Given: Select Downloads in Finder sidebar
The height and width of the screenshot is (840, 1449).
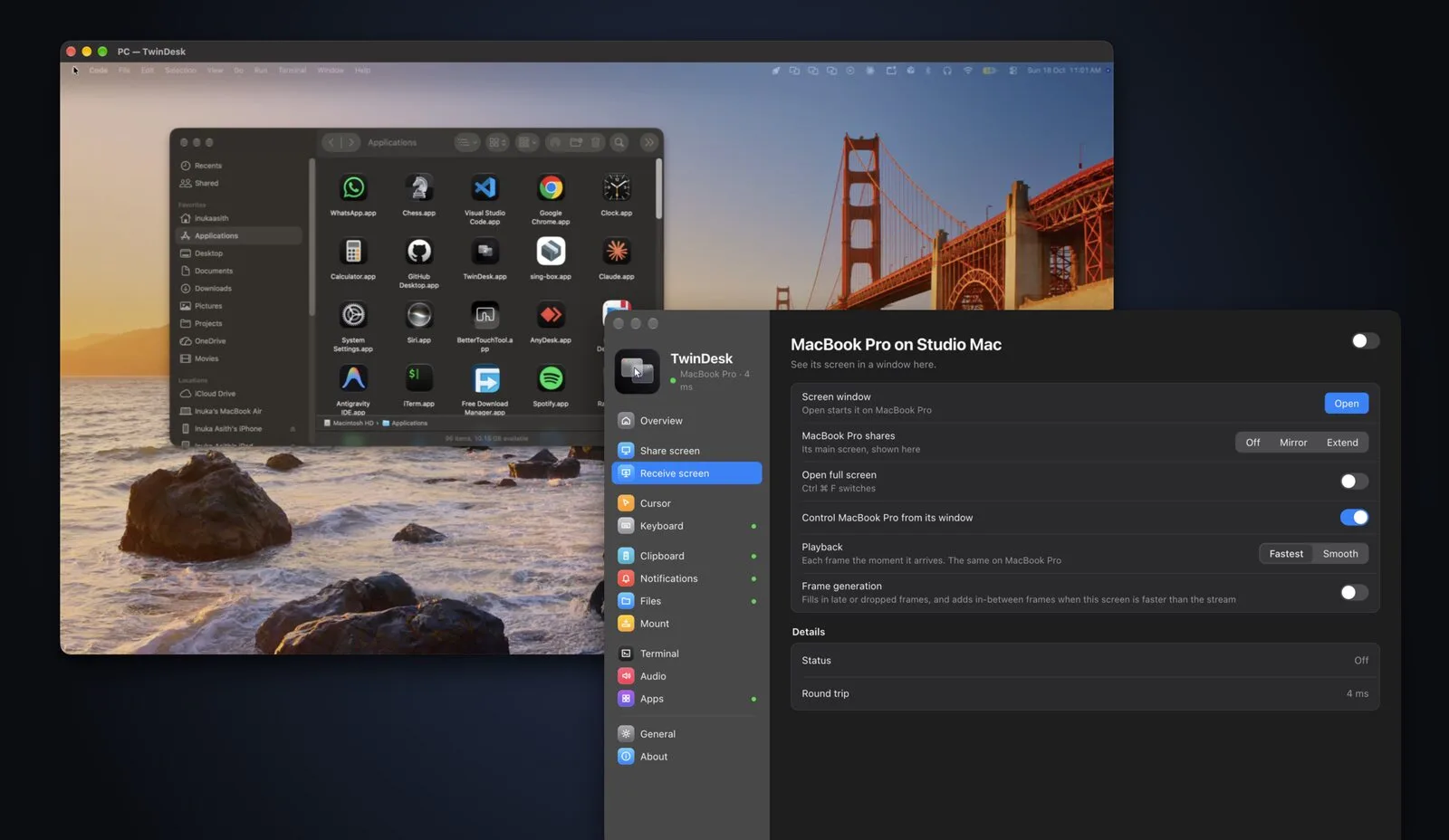Looking at the screenshot, I should pos(240,289).
